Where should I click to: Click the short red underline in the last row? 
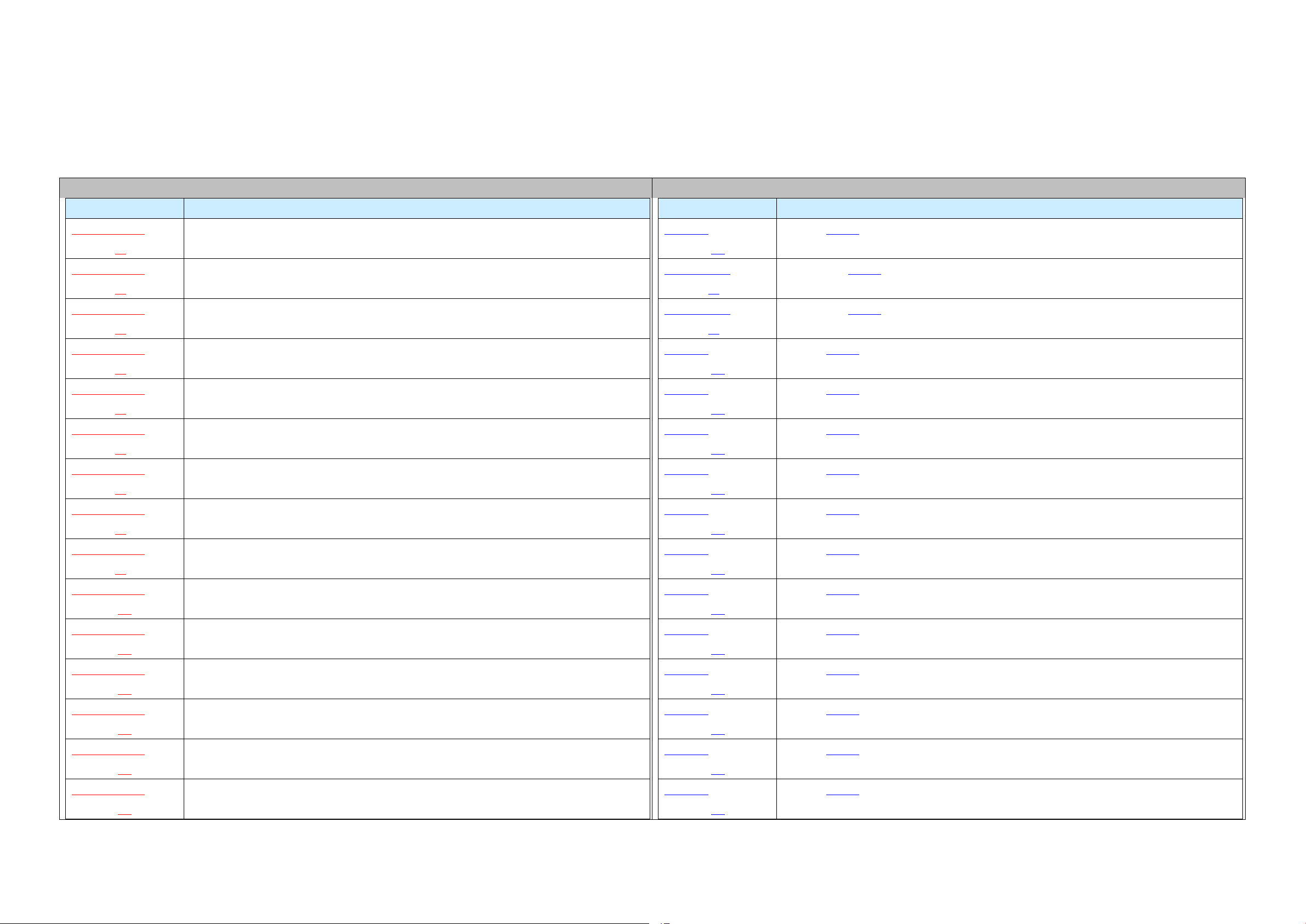pyautogui.click(x=124, y=815)
